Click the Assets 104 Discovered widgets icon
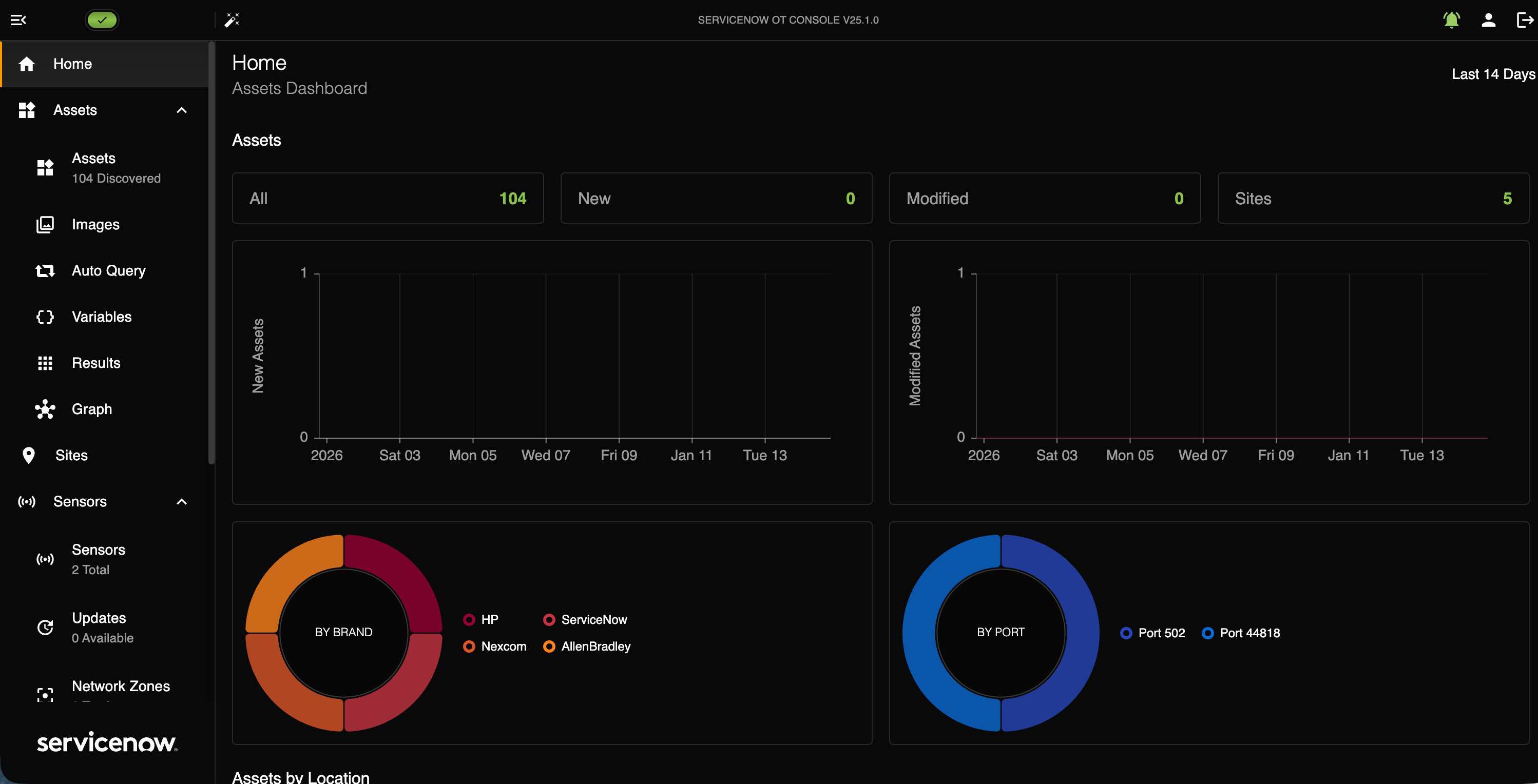Viewport: 1538px width, 784px height. (x=45, y=168)
